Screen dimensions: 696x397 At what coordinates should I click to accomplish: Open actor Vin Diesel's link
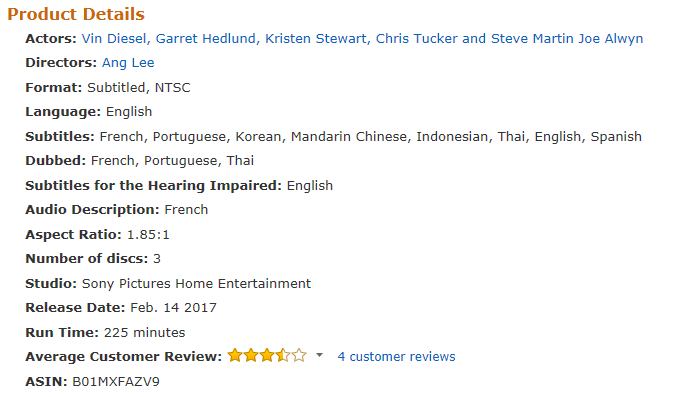click(114, 39)
